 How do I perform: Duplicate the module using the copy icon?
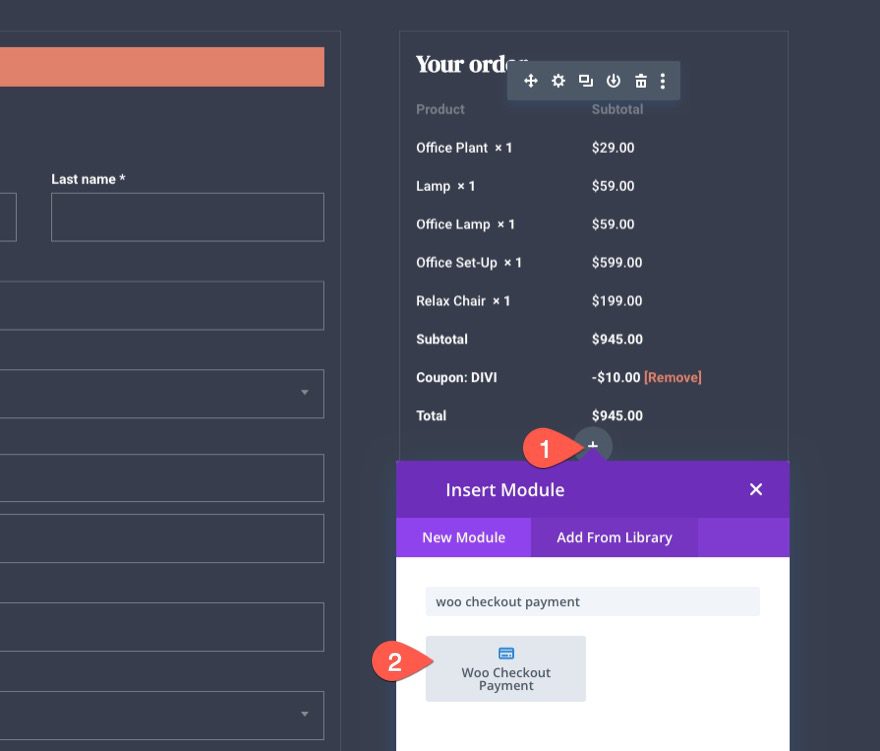coord(585,81)
